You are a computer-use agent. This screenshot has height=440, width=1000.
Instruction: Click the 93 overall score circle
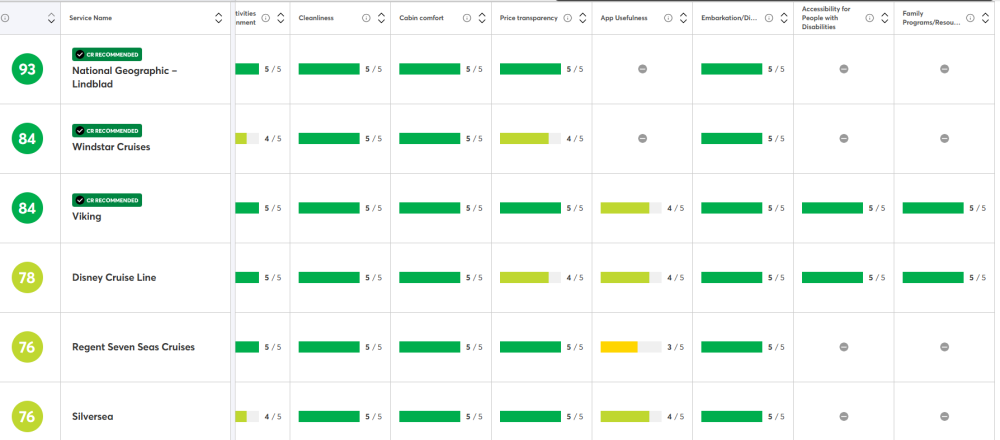(27, 69)
